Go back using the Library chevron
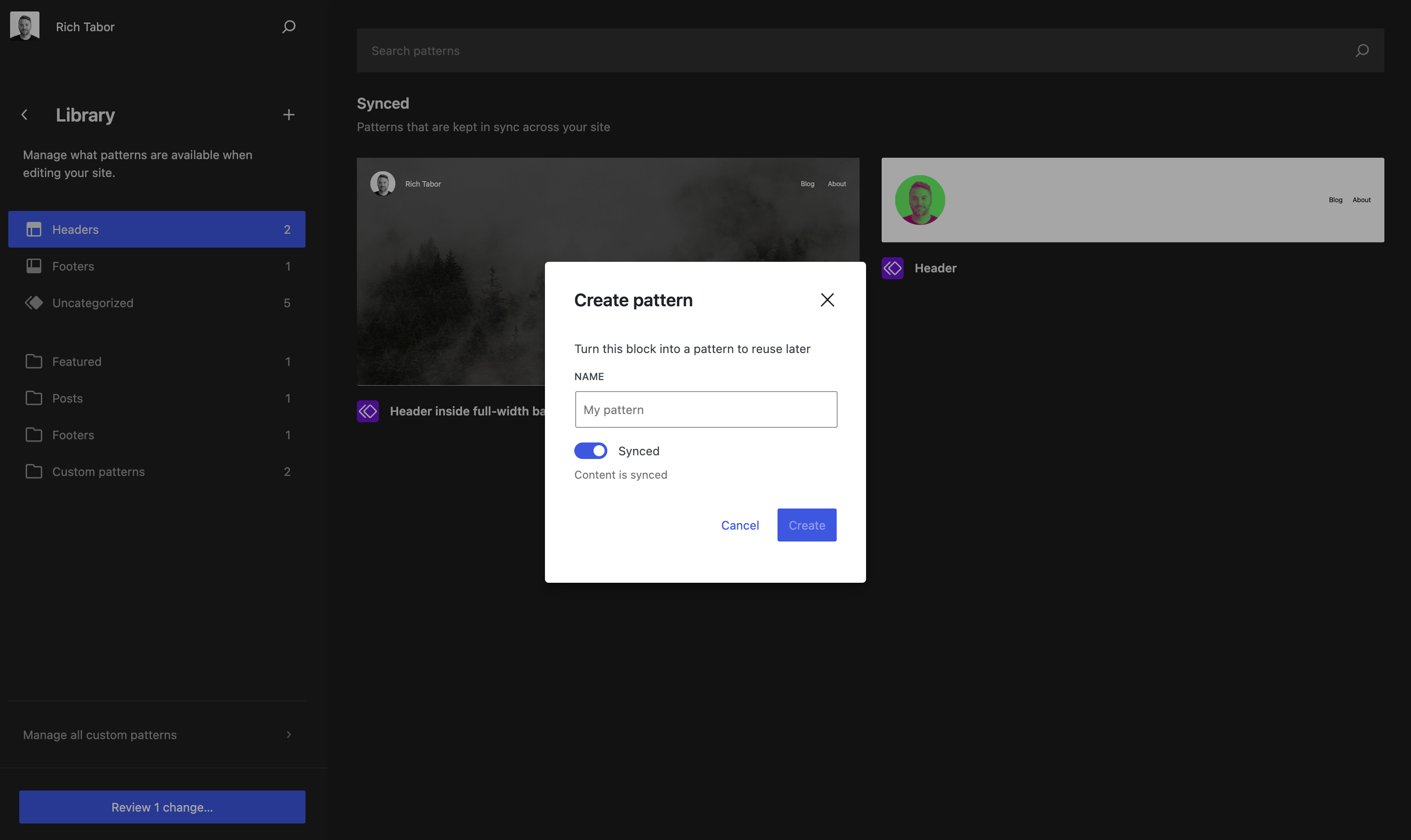1411x840 pixels. (24, 115)
